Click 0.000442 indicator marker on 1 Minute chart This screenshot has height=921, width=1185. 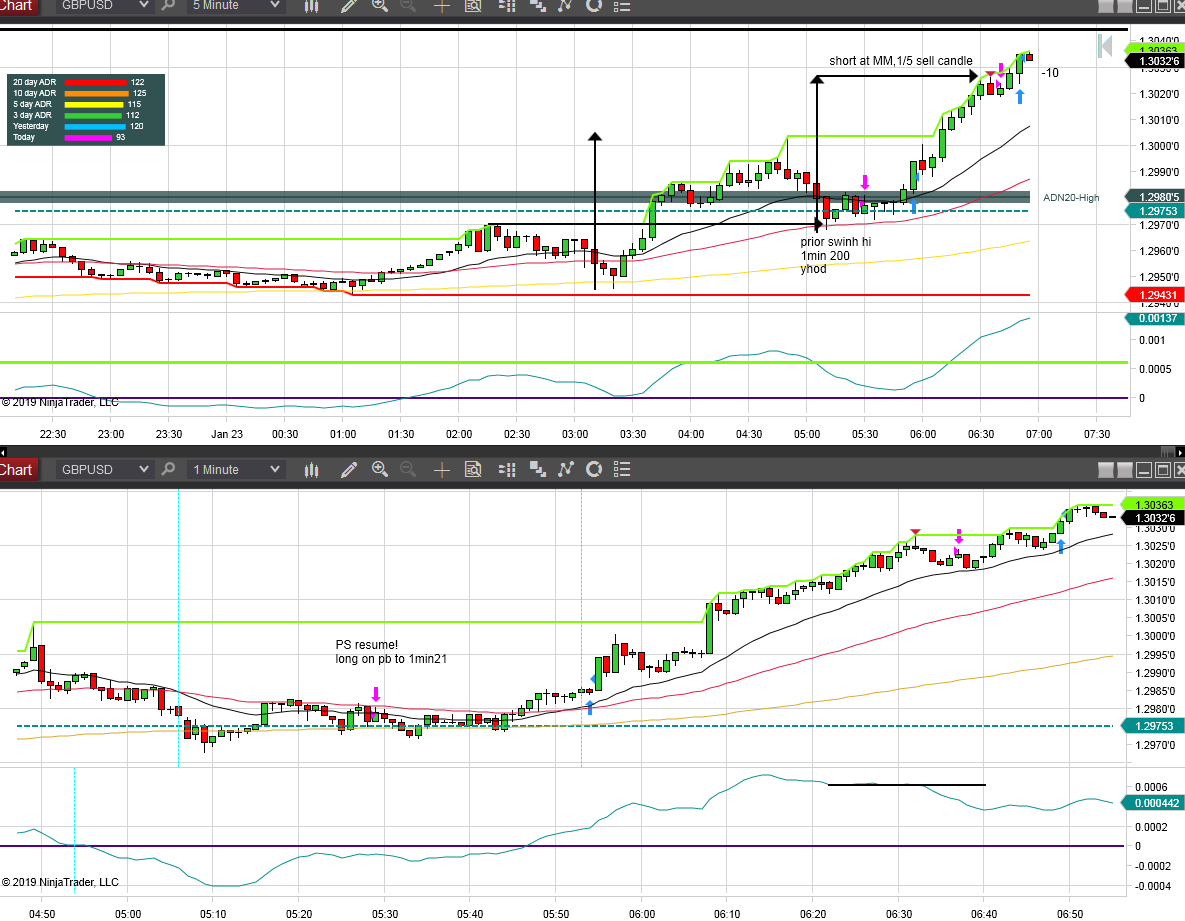[x=1155, y=803]
